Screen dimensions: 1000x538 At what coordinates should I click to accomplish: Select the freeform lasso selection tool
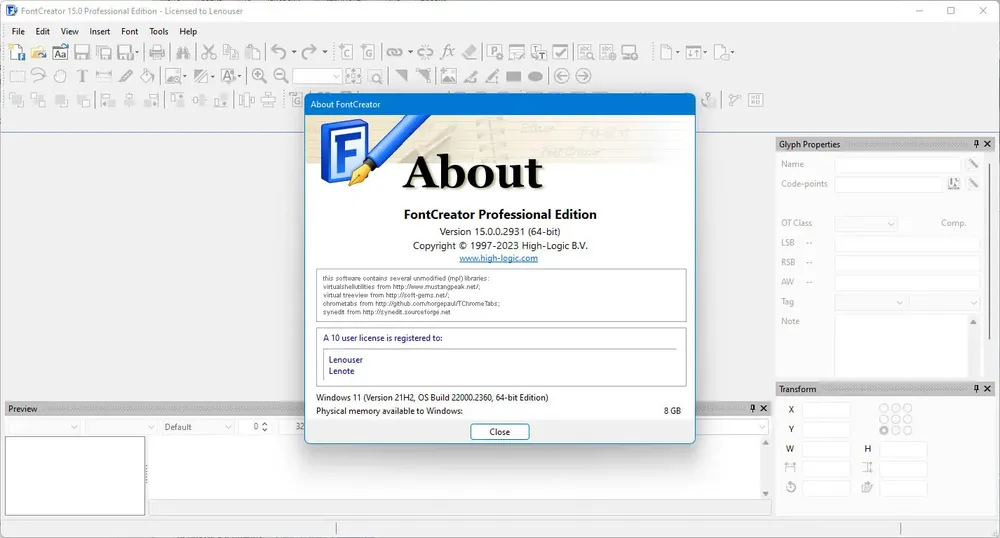point(38,76)
